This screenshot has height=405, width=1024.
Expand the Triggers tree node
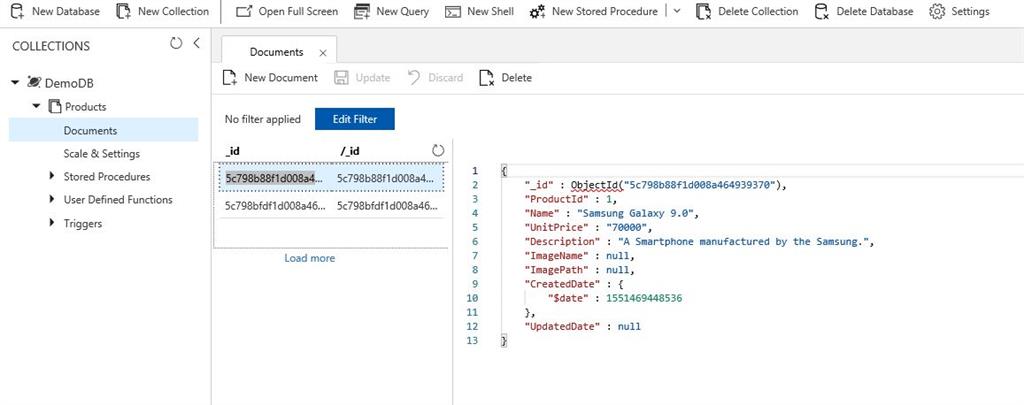pos(52,223)
